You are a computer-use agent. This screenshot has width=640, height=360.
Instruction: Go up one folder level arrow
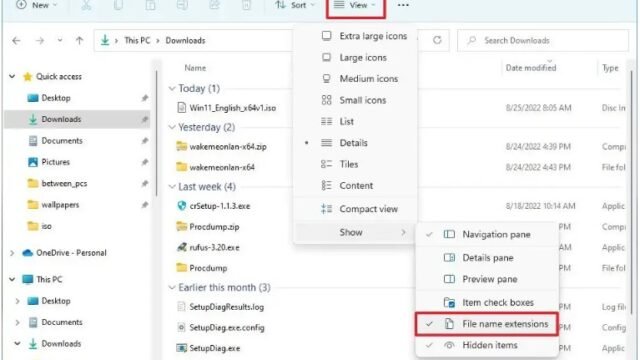[x=79, y=40]
